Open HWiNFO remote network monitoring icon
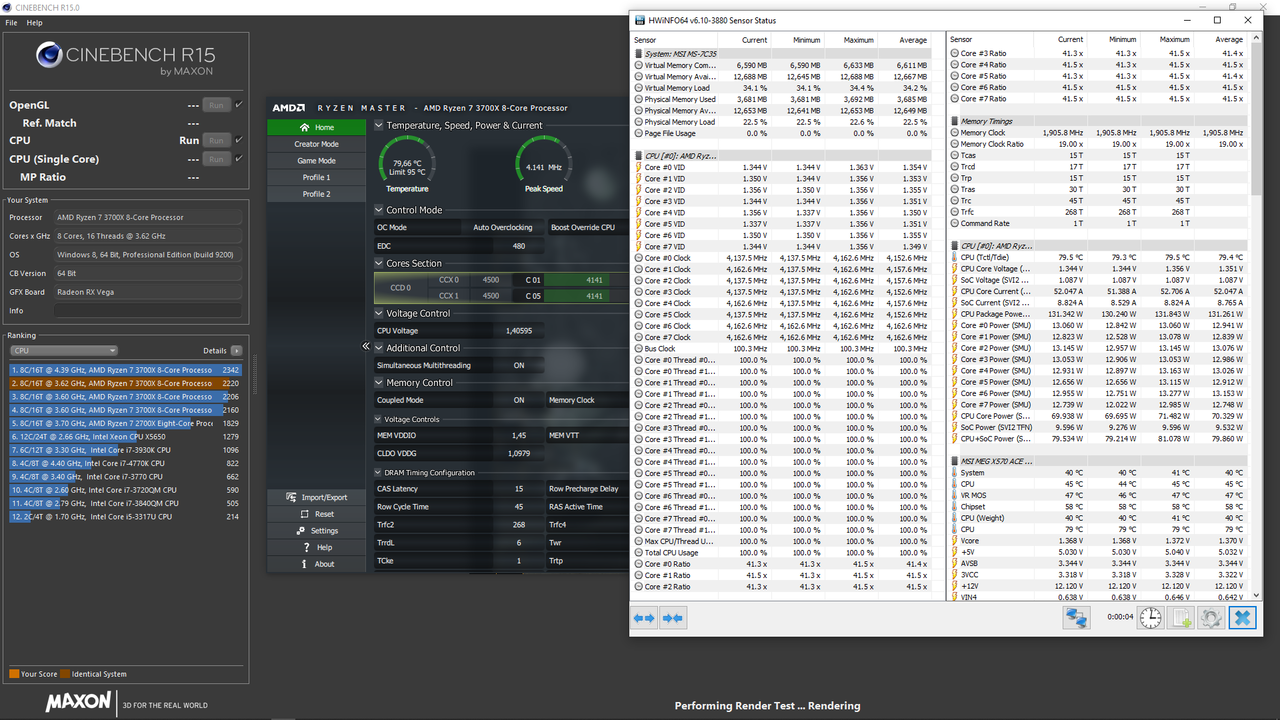The width and height of the screenshot is (1280, 720). pos(1076,618)
